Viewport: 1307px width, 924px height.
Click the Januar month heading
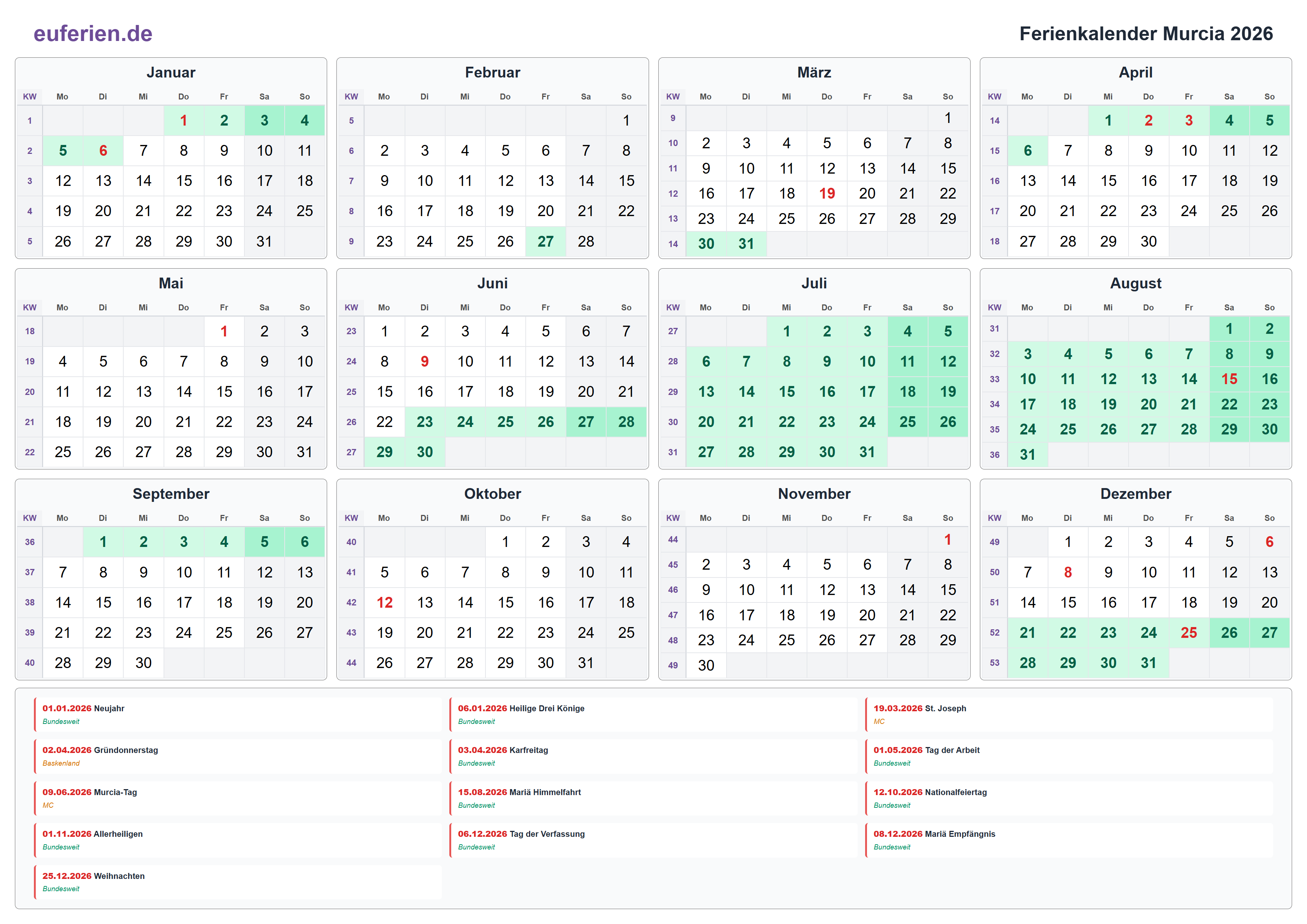(171, 72)
